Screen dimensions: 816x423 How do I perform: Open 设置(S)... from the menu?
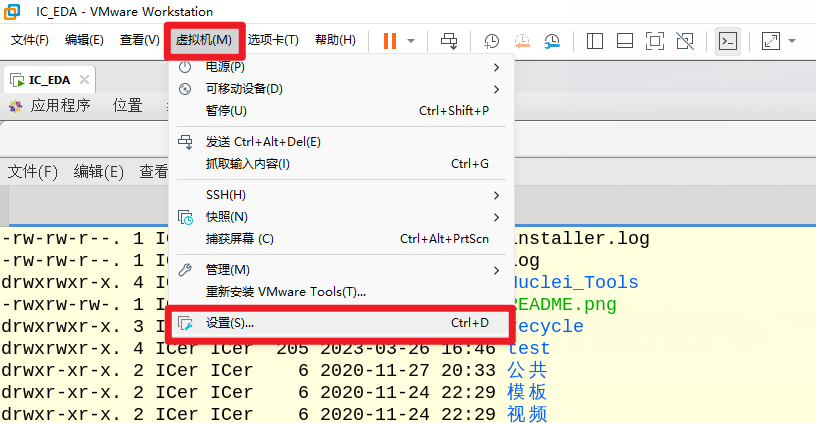click(341, 323)
